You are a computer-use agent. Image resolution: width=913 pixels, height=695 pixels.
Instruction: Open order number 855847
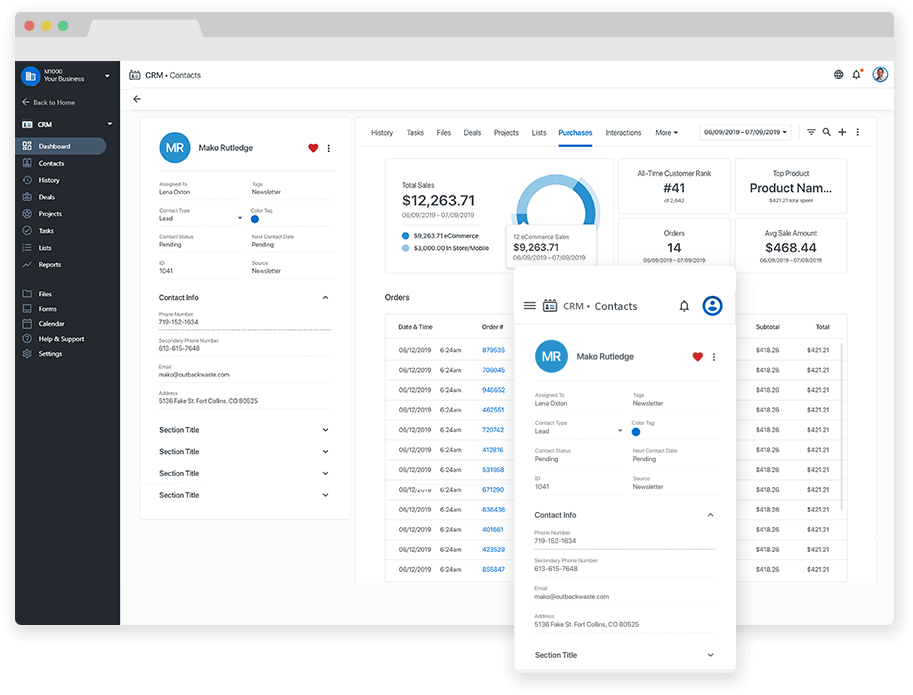click(x=493, y=569)
